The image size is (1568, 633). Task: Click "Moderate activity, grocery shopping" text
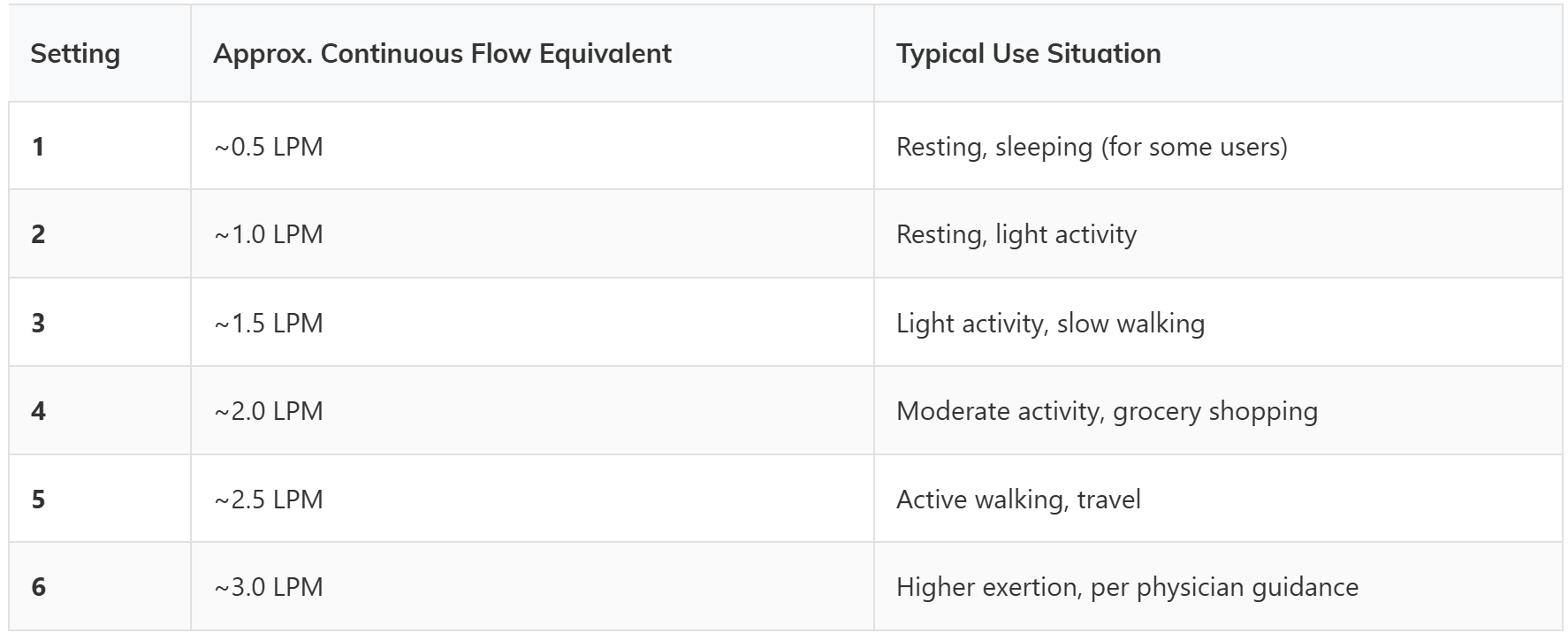click(1107, 411)
